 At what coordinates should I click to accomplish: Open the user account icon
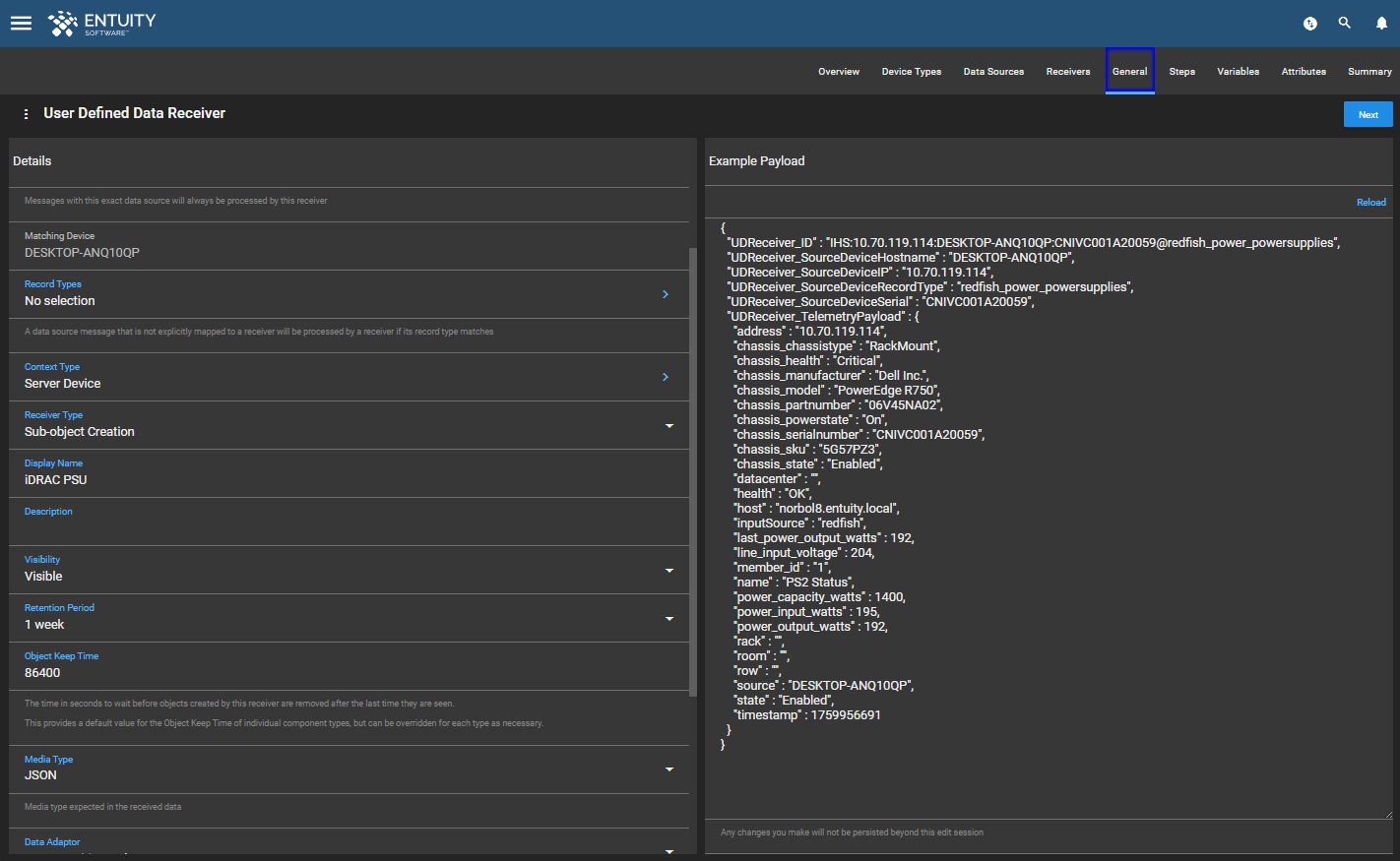coord(1310,24)
